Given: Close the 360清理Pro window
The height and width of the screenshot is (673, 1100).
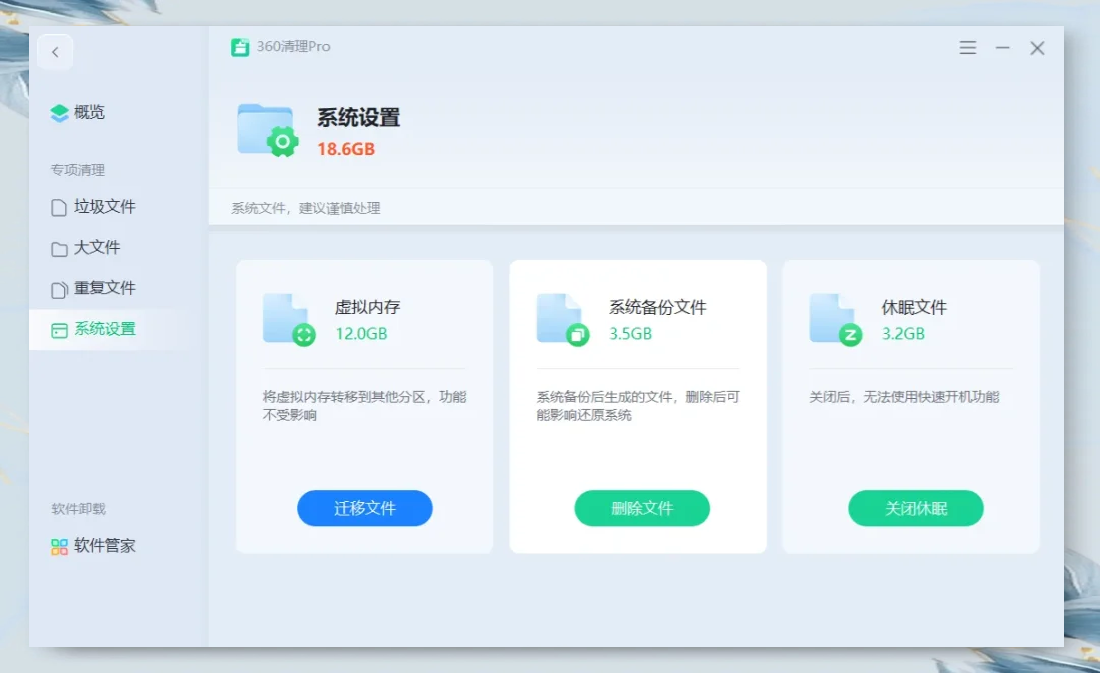Looking at the screenshot, I should [1037, 48].
